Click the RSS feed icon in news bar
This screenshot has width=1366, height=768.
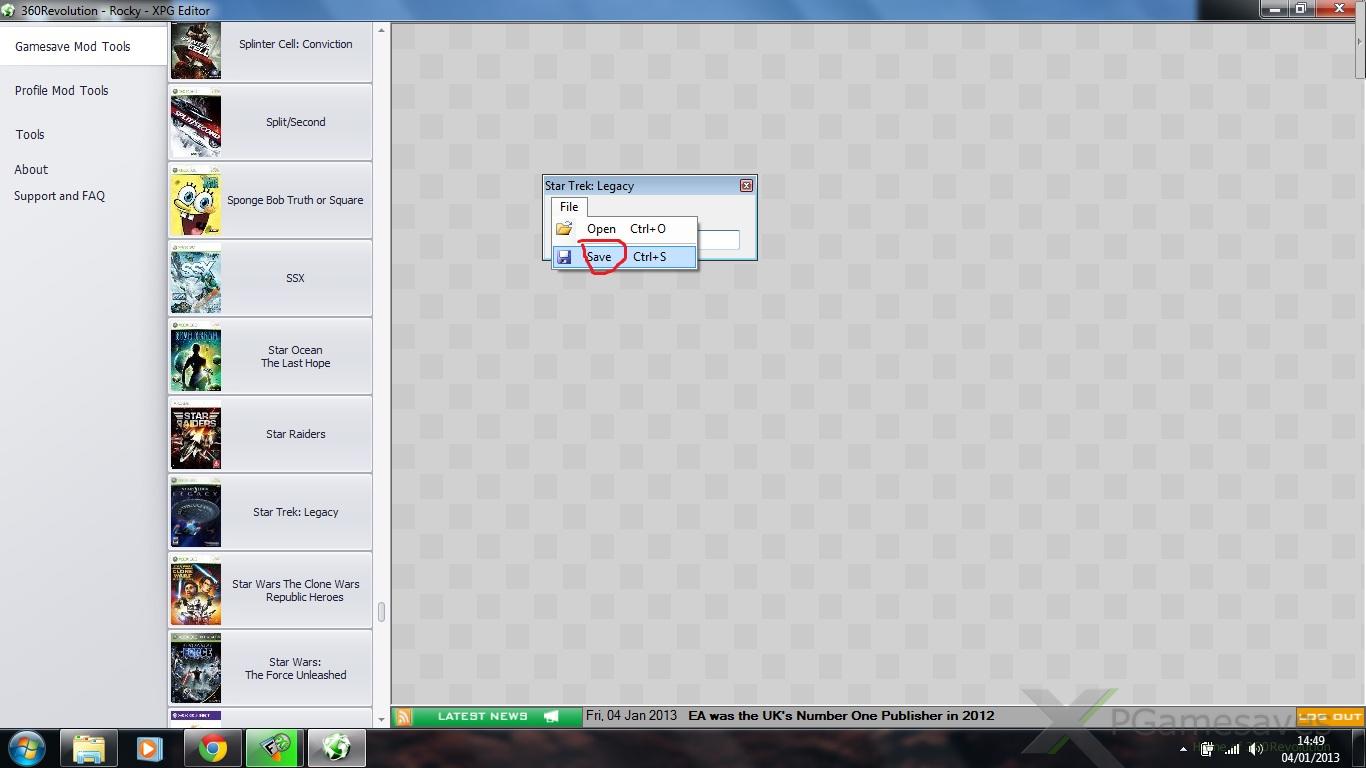pos(403,716)
